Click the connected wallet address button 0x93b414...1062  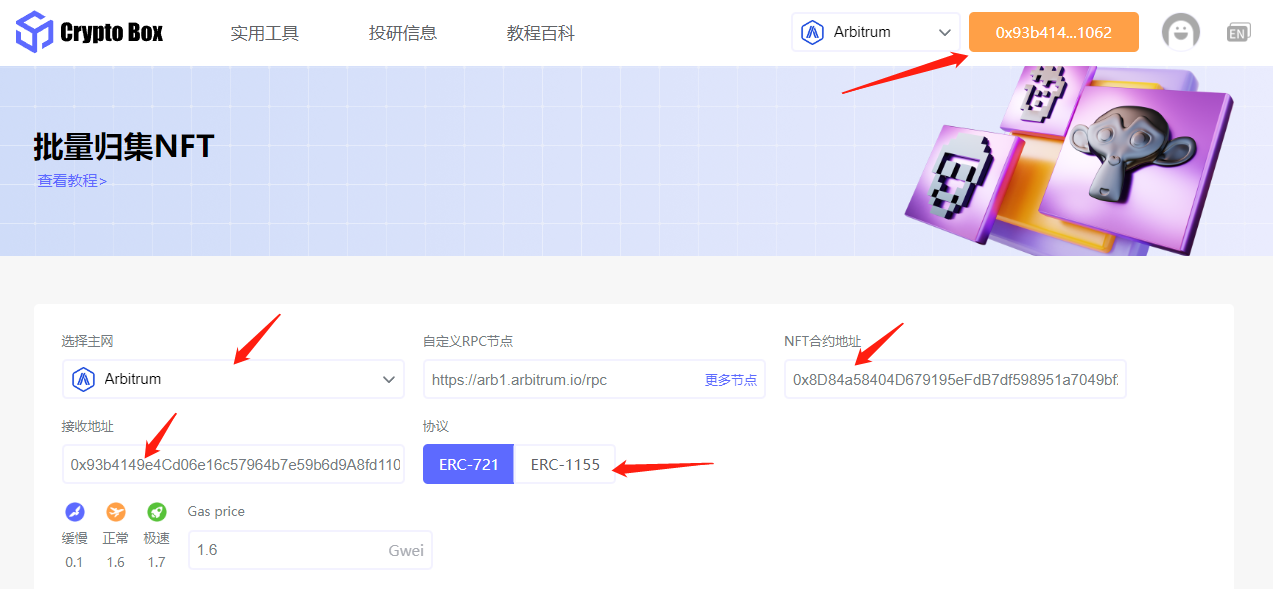click(1052, 31)
